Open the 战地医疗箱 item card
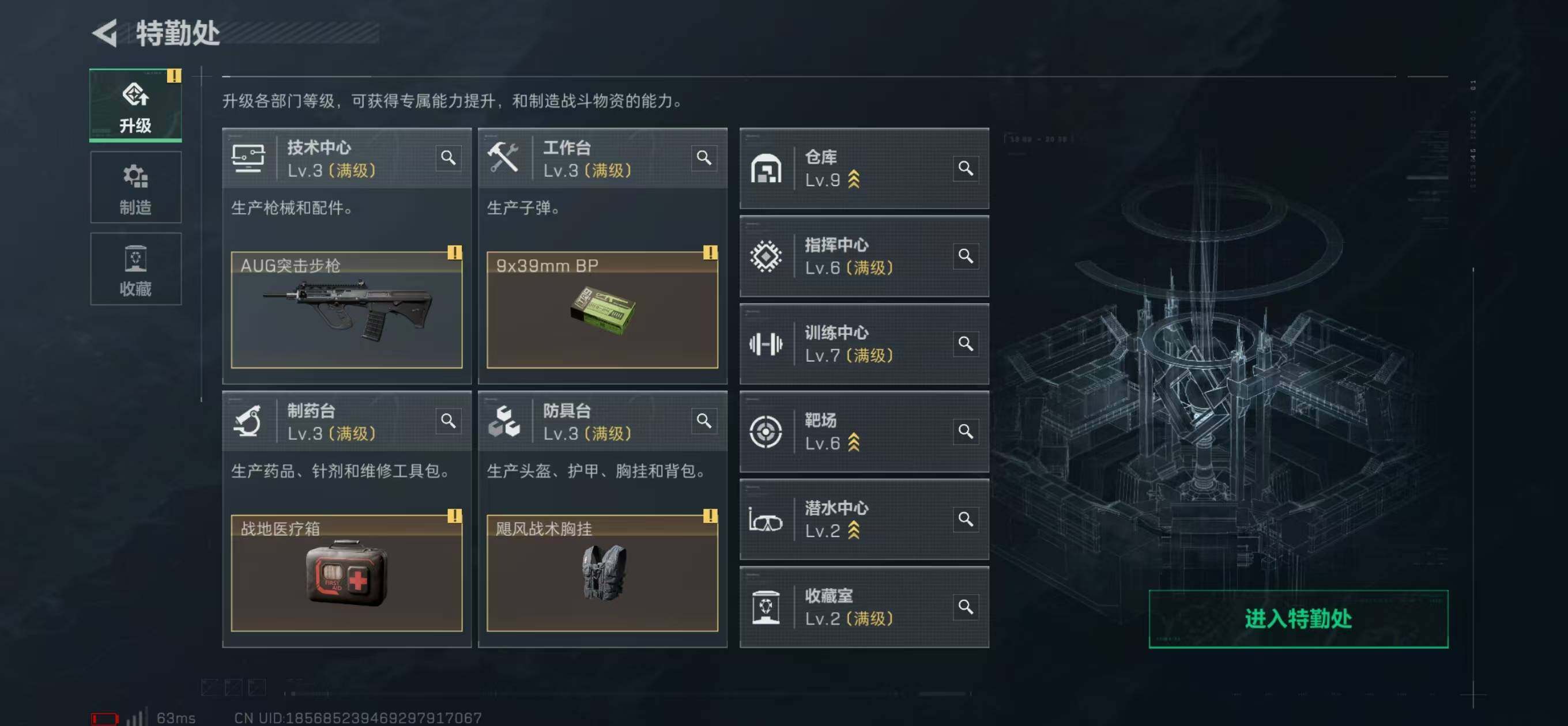The width and height of the screenshot is (1568, 726). click(x=346, y=573)
